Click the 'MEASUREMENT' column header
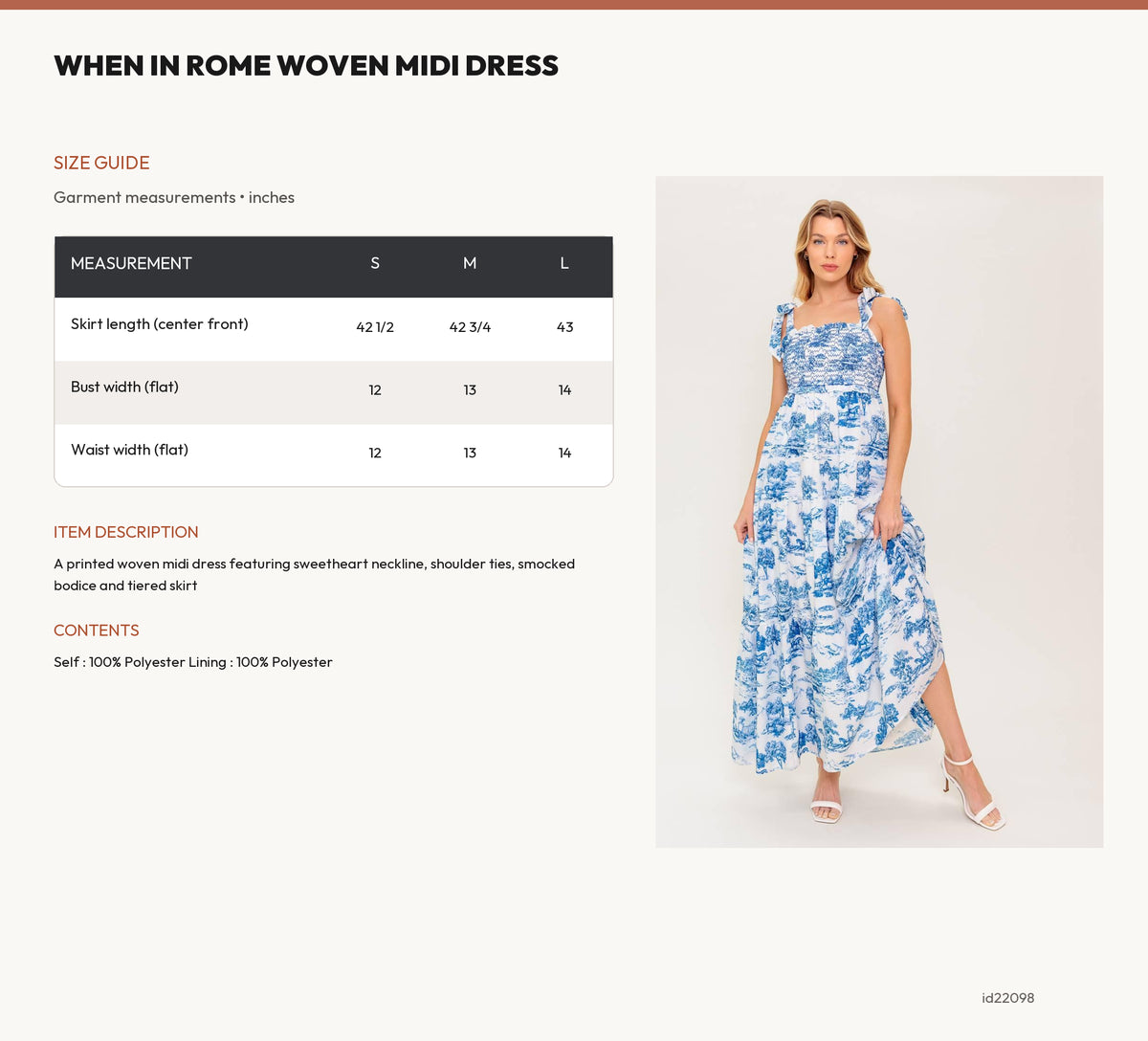This screenshot has width=1148, height=1041. [x=131, y=263]
